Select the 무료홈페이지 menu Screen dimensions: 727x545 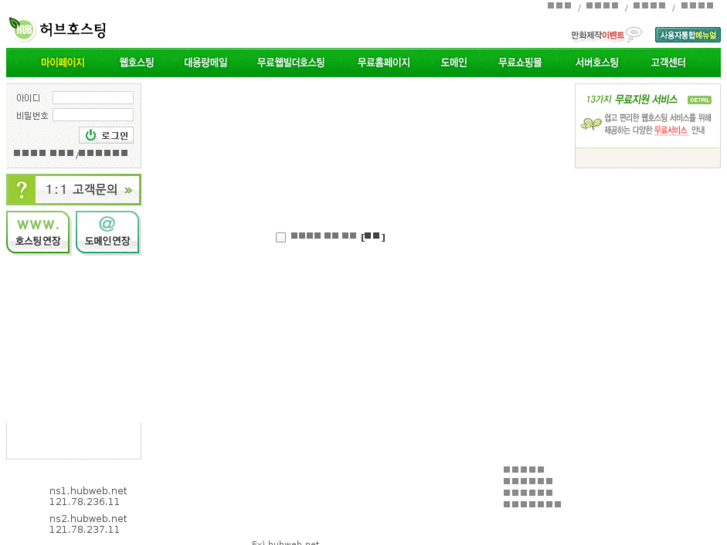(x=383, y=62)
